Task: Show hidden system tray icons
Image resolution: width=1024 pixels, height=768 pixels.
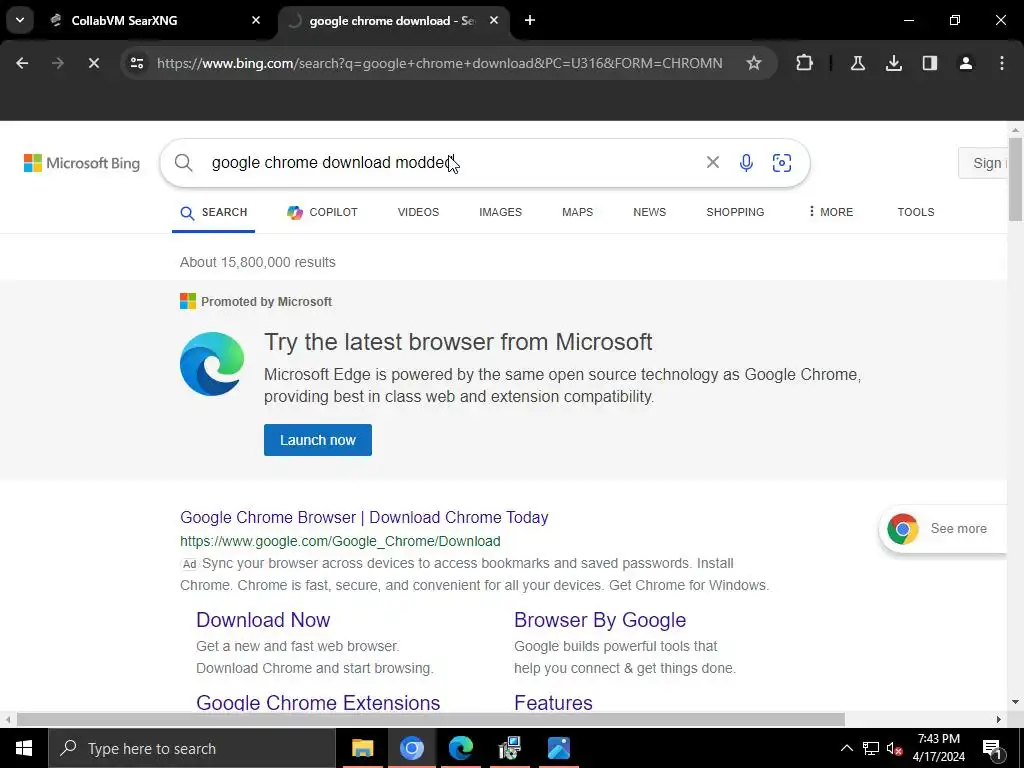Action: coord(846,748)
